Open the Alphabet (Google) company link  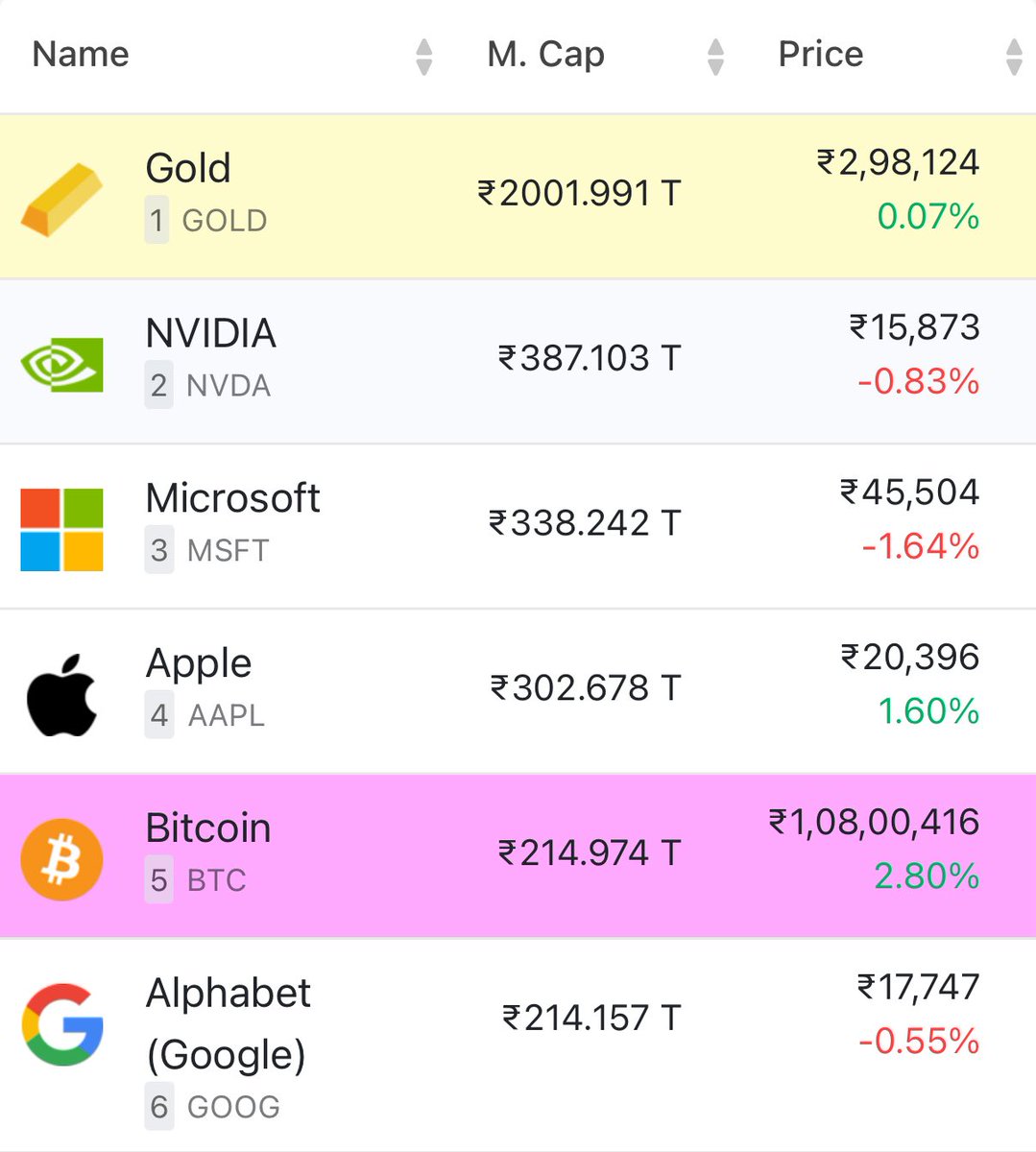click(229, 1023)
